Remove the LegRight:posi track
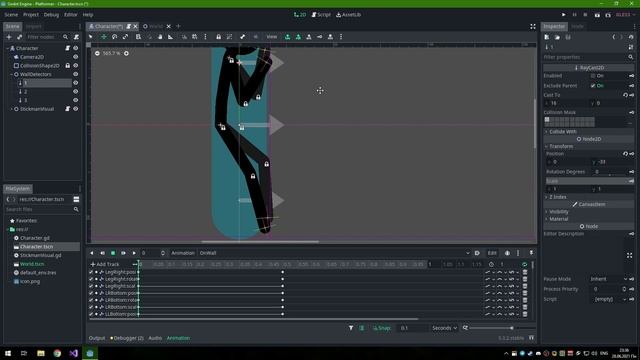Viewport: 640px width, 360px height. 525,272
